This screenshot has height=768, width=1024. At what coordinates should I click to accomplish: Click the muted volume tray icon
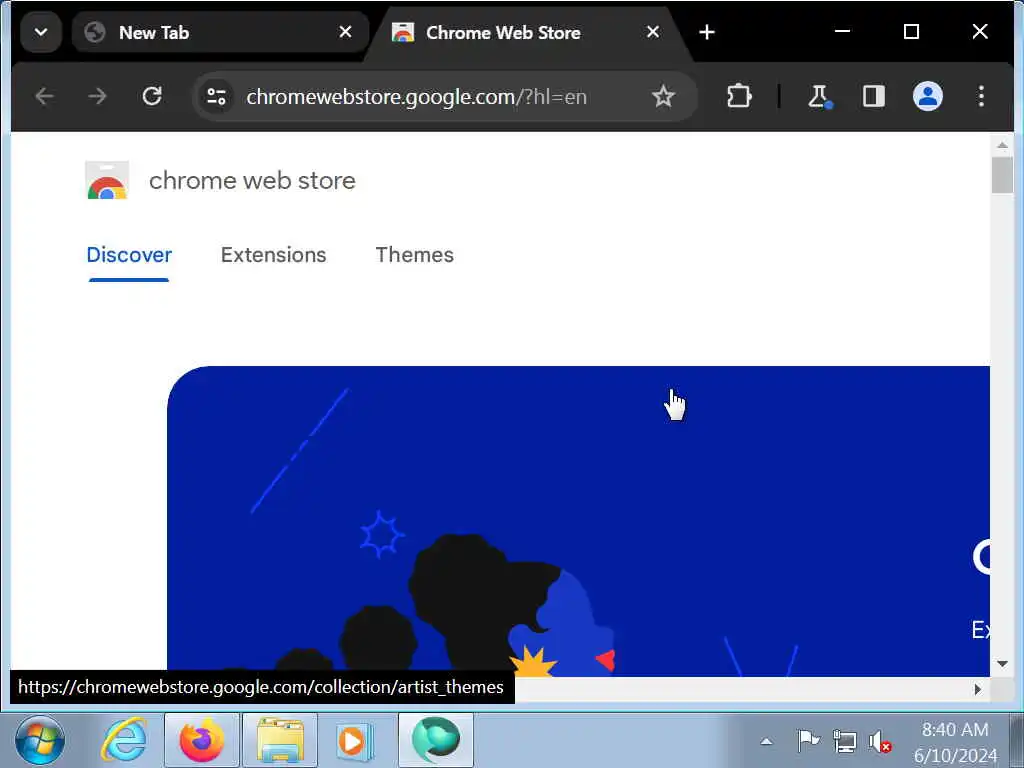tap(880, 741)
